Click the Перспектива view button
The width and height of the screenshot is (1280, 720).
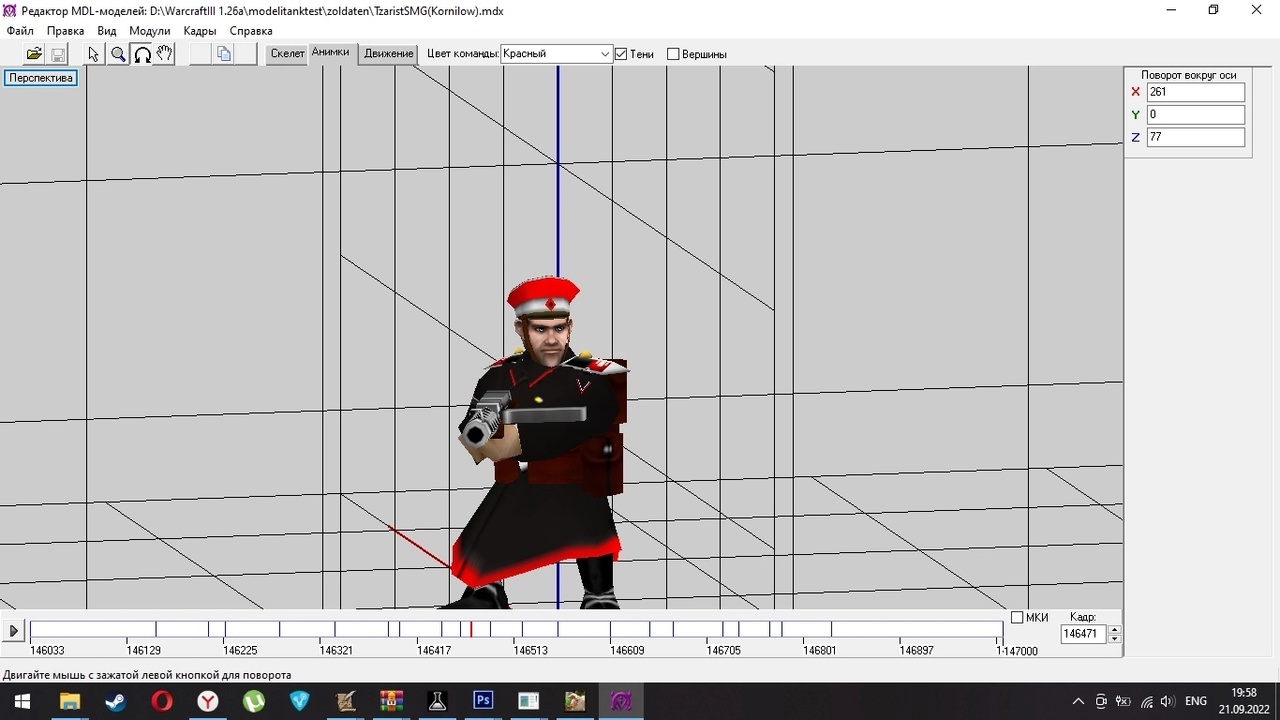pos(41,77)
